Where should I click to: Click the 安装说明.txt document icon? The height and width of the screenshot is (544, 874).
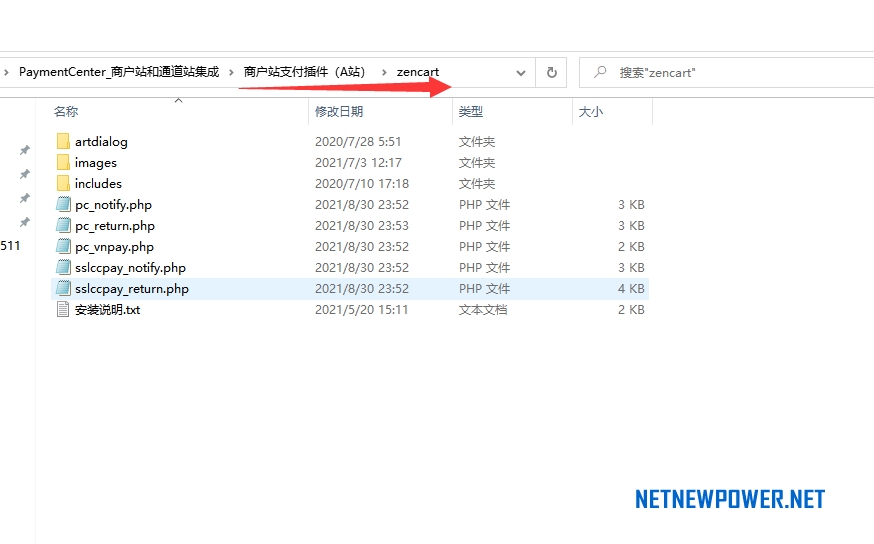point(63,309)
